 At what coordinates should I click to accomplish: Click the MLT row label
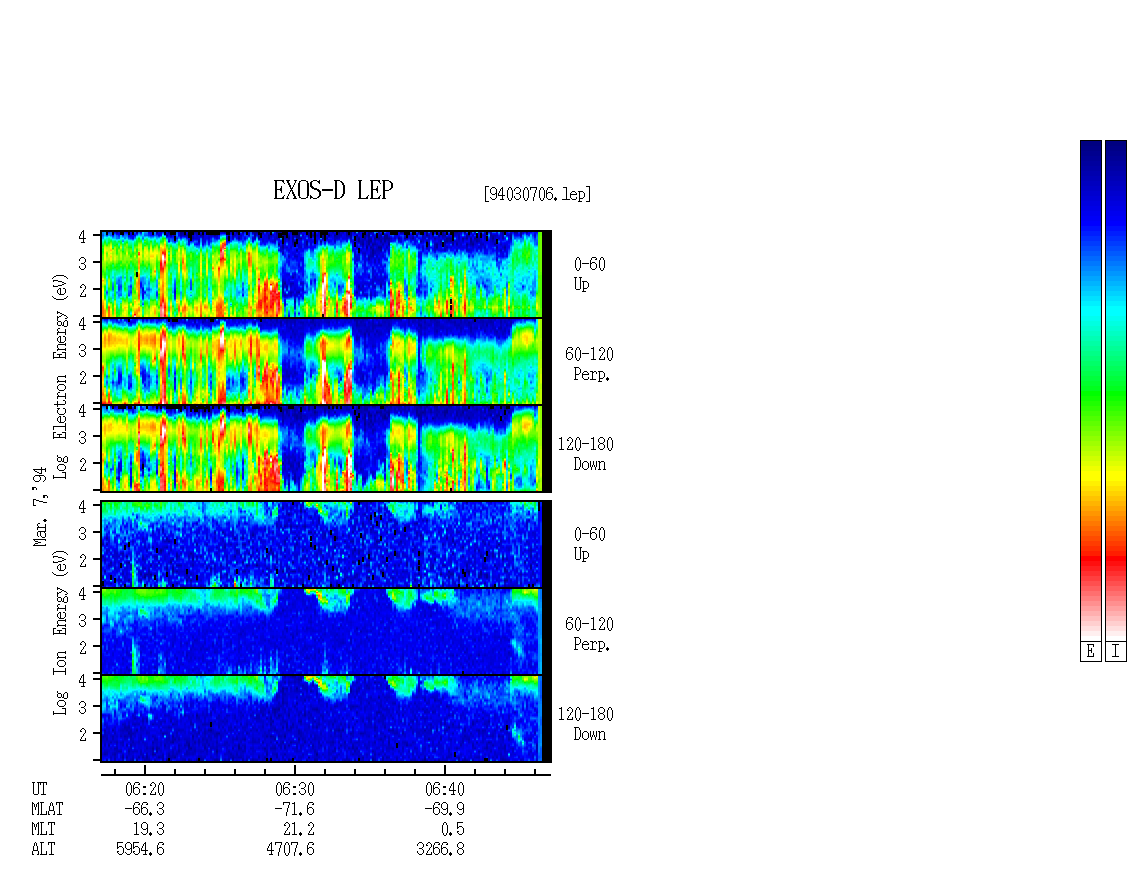[43, 830]
